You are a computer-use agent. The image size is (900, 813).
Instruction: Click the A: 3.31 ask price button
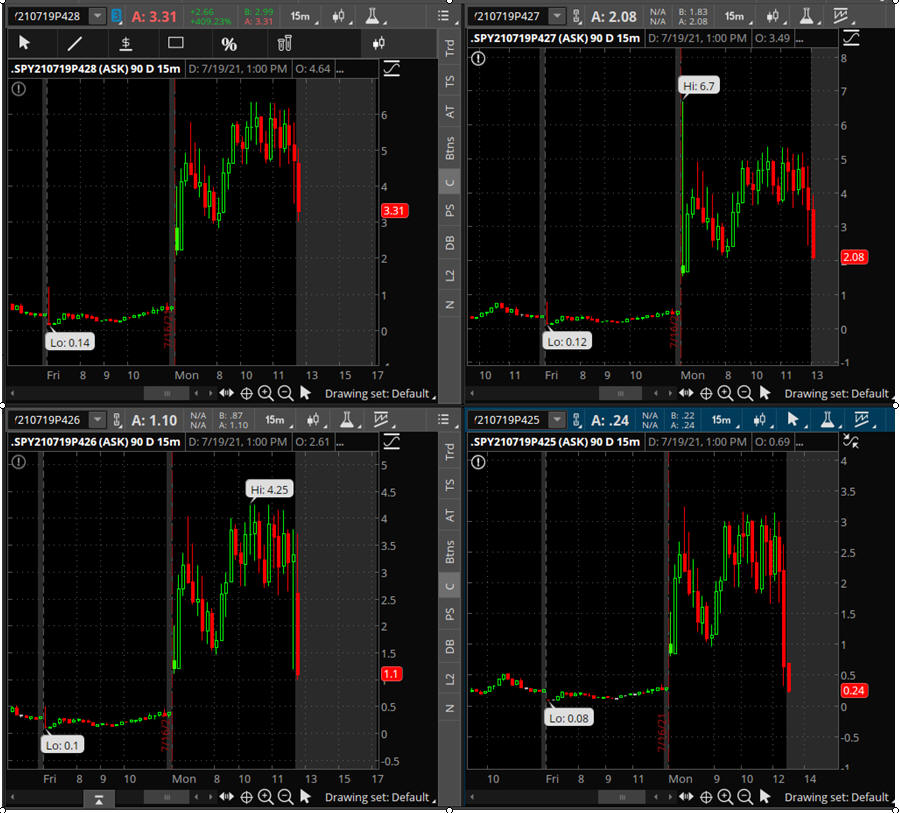[154, 17]
